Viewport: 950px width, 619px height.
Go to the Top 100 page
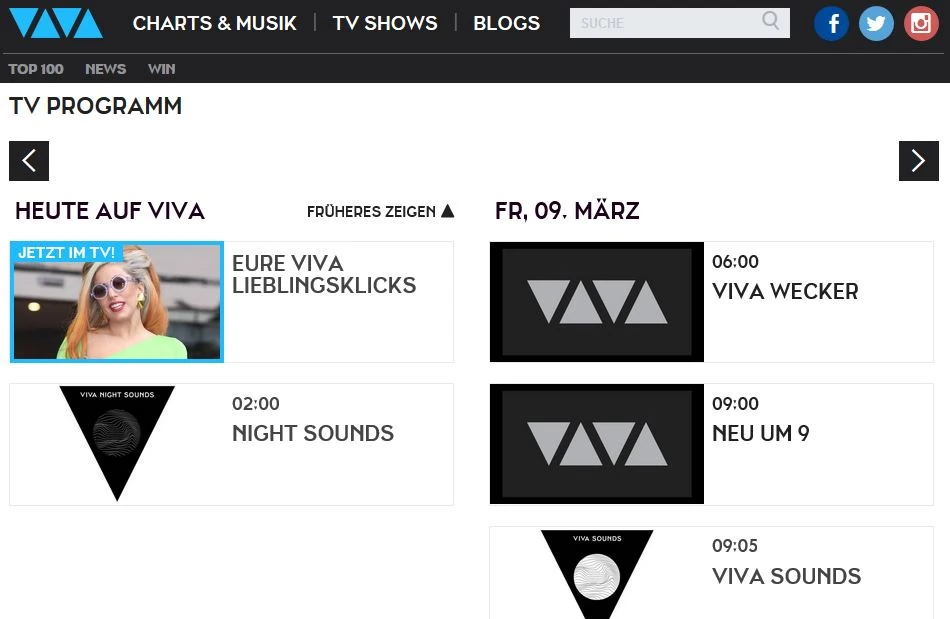(x=36, y=69)
